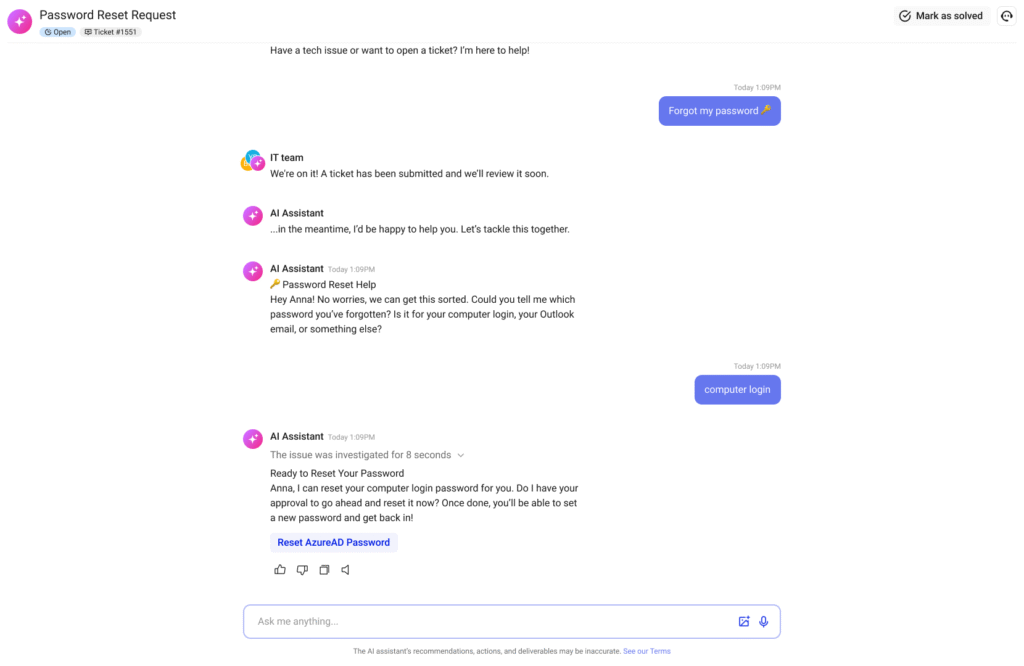Click the IT team avatar icon

point(252,161)
